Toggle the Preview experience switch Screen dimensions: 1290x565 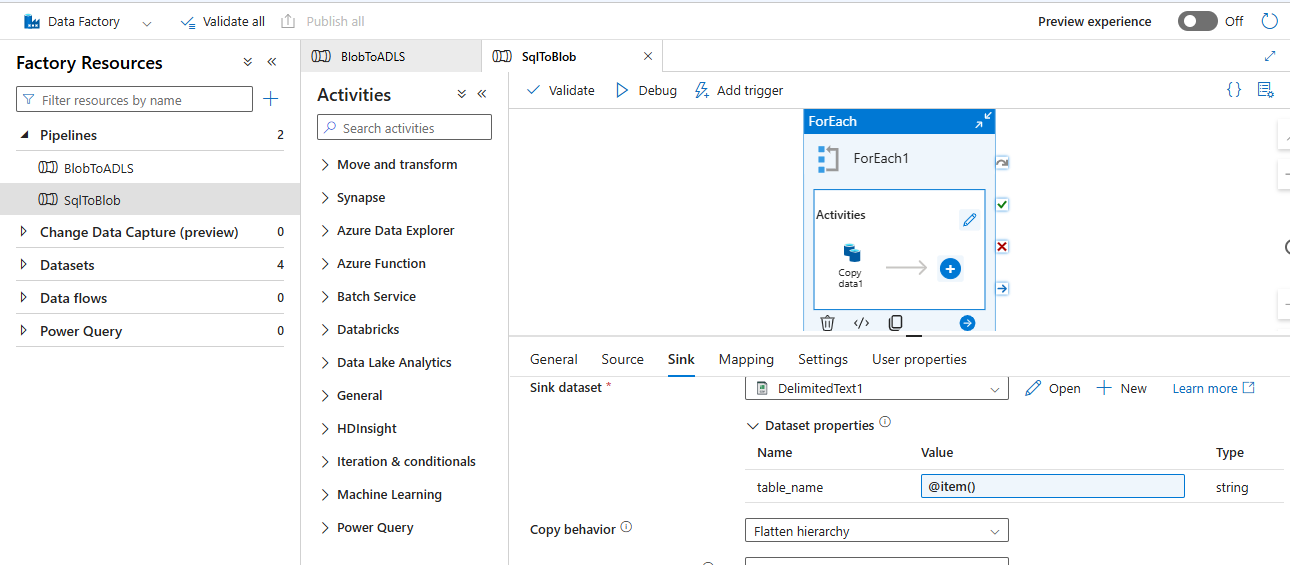[x=1197, y=21]
